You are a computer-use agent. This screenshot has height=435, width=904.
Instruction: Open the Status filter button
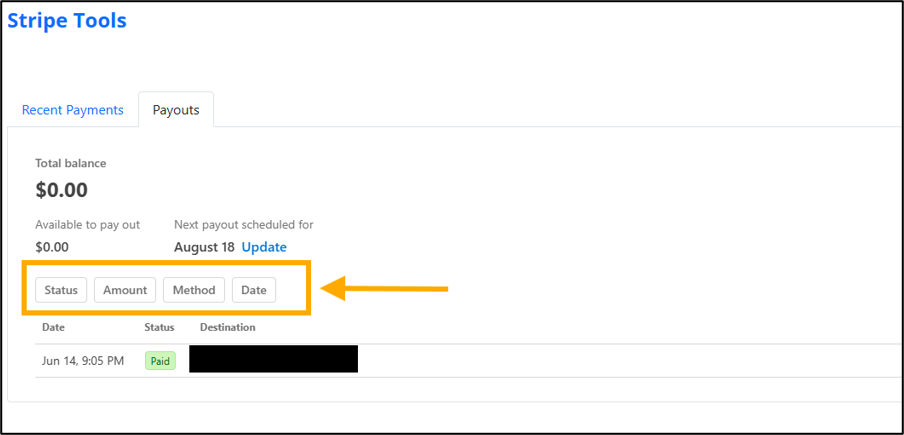point(61,290)
